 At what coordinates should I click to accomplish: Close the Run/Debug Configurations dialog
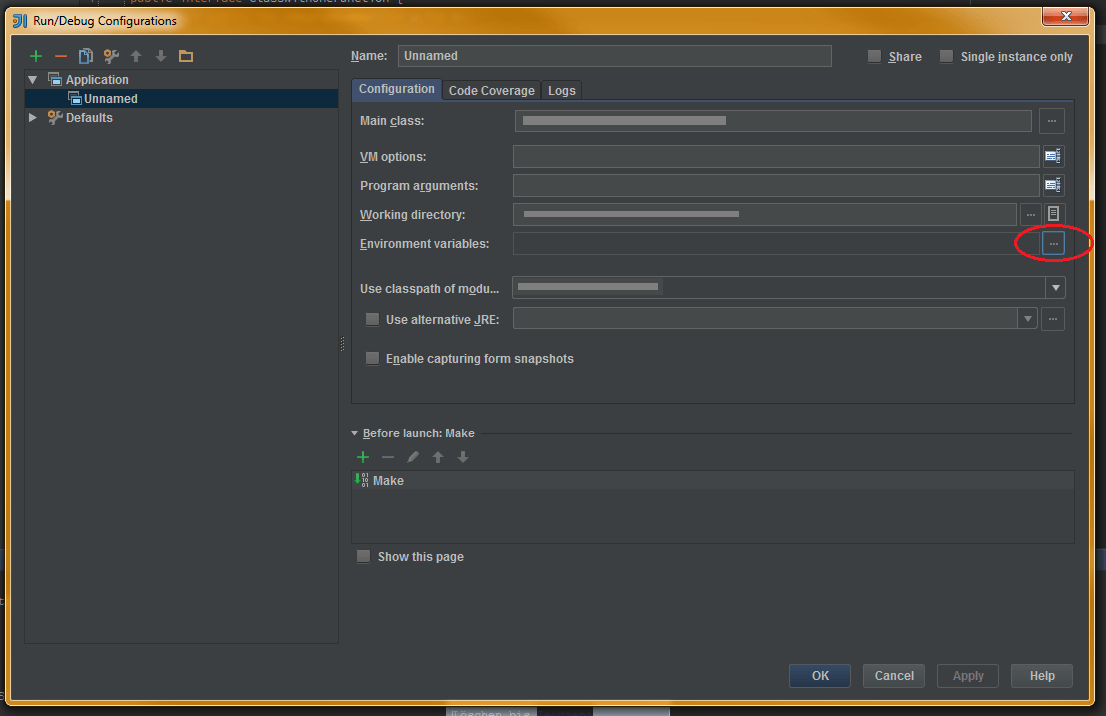pos(1066,16)
